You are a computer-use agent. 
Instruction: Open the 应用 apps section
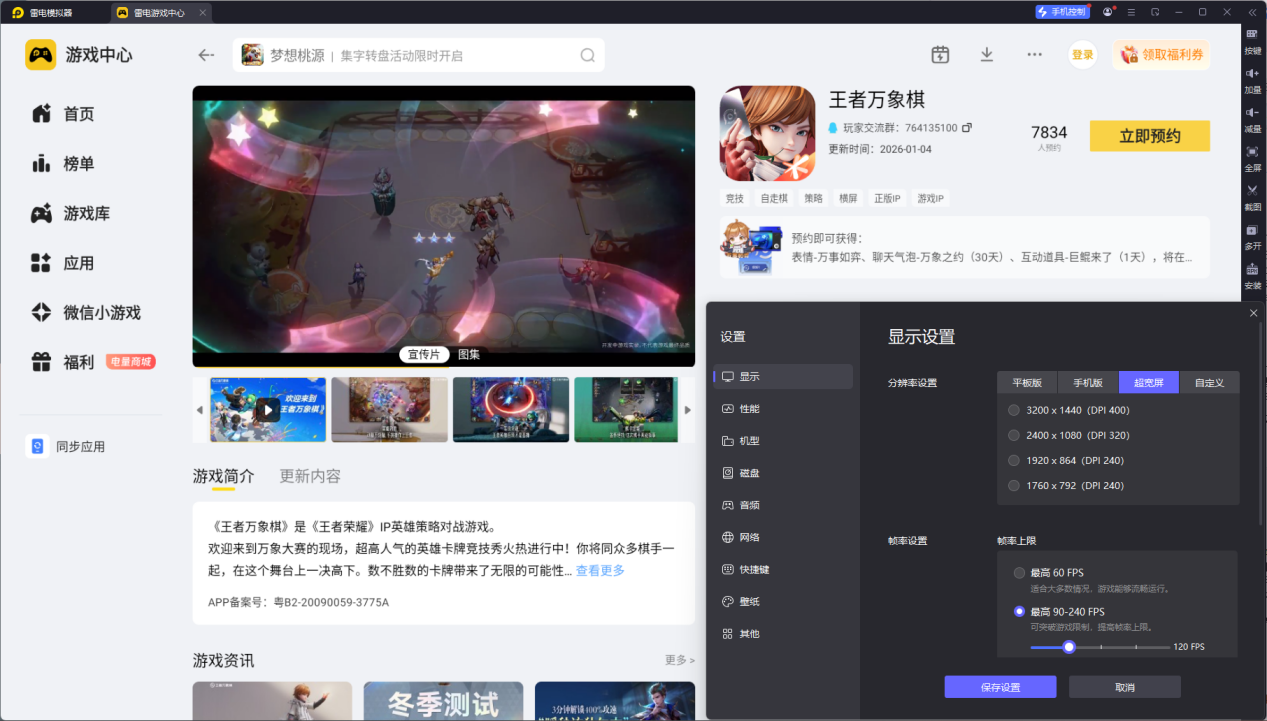pos(63,263)
